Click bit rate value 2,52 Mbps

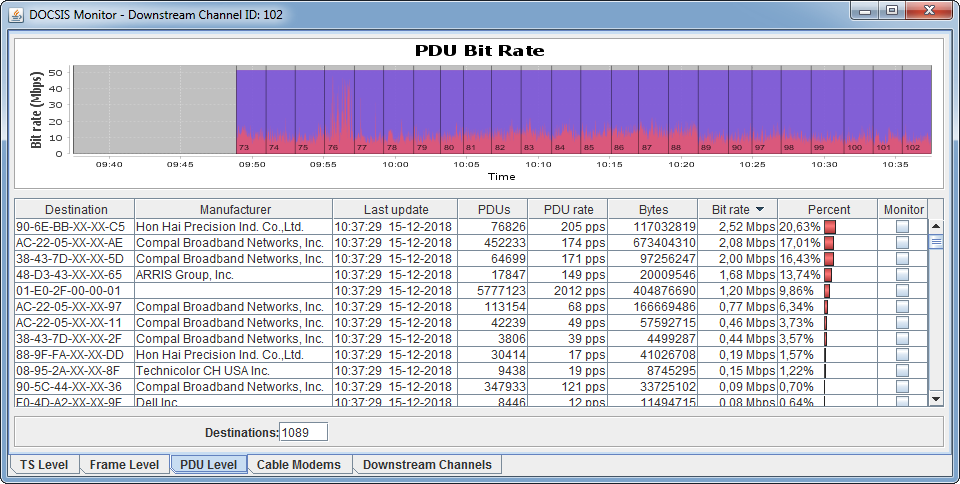point(738,227)
